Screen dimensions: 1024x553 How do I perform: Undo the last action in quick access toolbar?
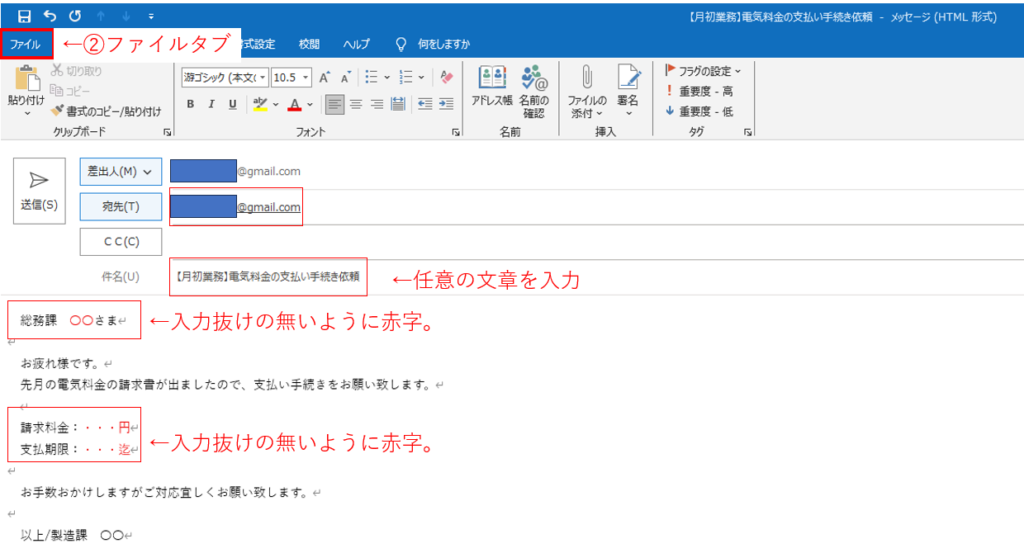[50, 16]
